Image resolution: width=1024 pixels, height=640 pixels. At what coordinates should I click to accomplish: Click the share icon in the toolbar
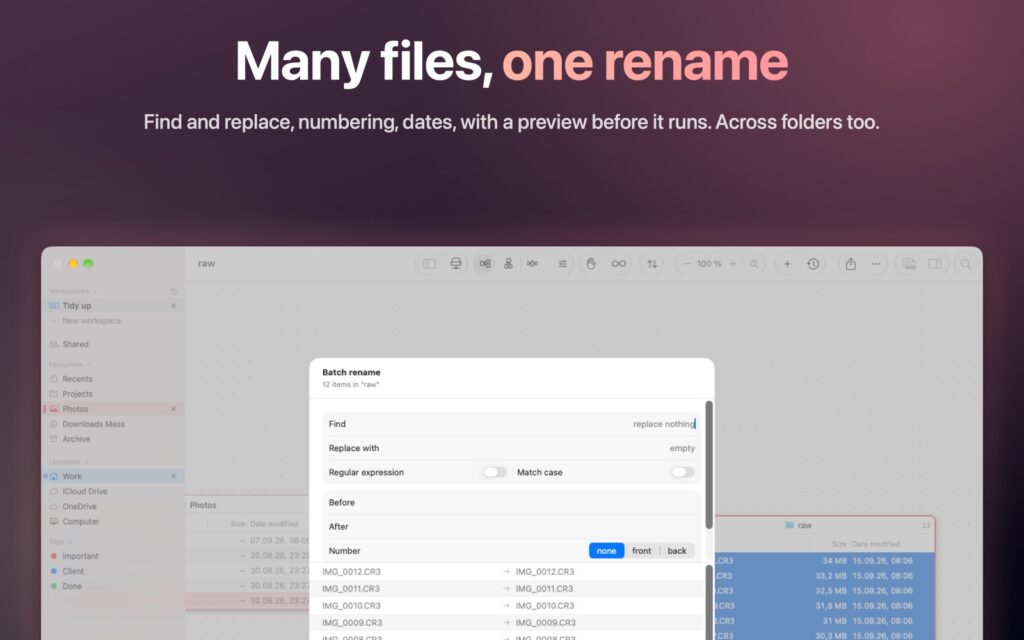point(850,264)
